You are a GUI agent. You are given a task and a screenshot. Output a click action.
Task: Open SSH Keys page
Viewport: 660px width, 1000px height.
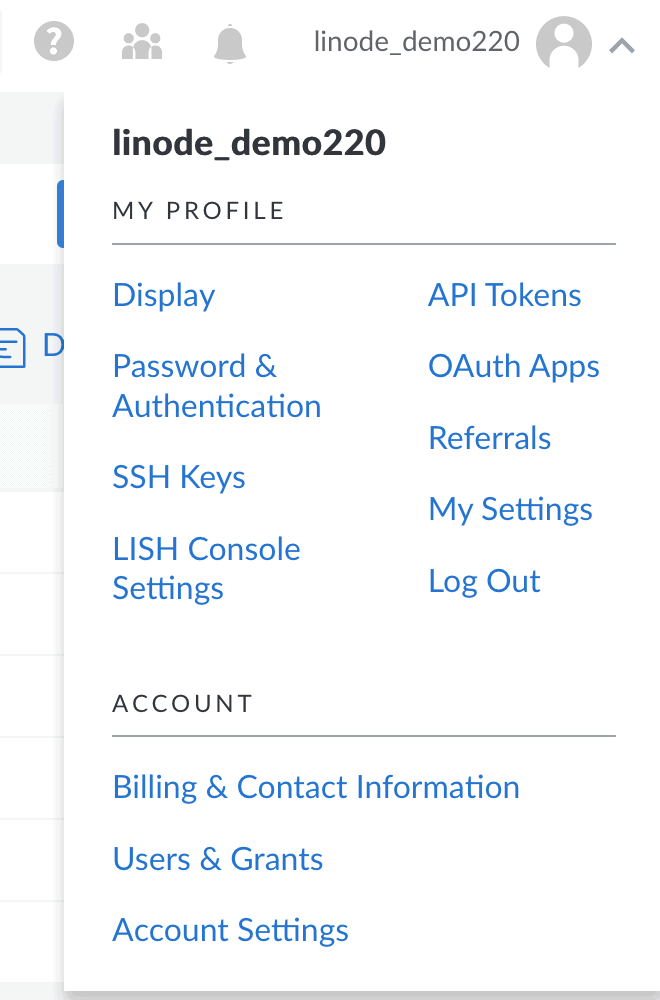click(x=179, y=477)
